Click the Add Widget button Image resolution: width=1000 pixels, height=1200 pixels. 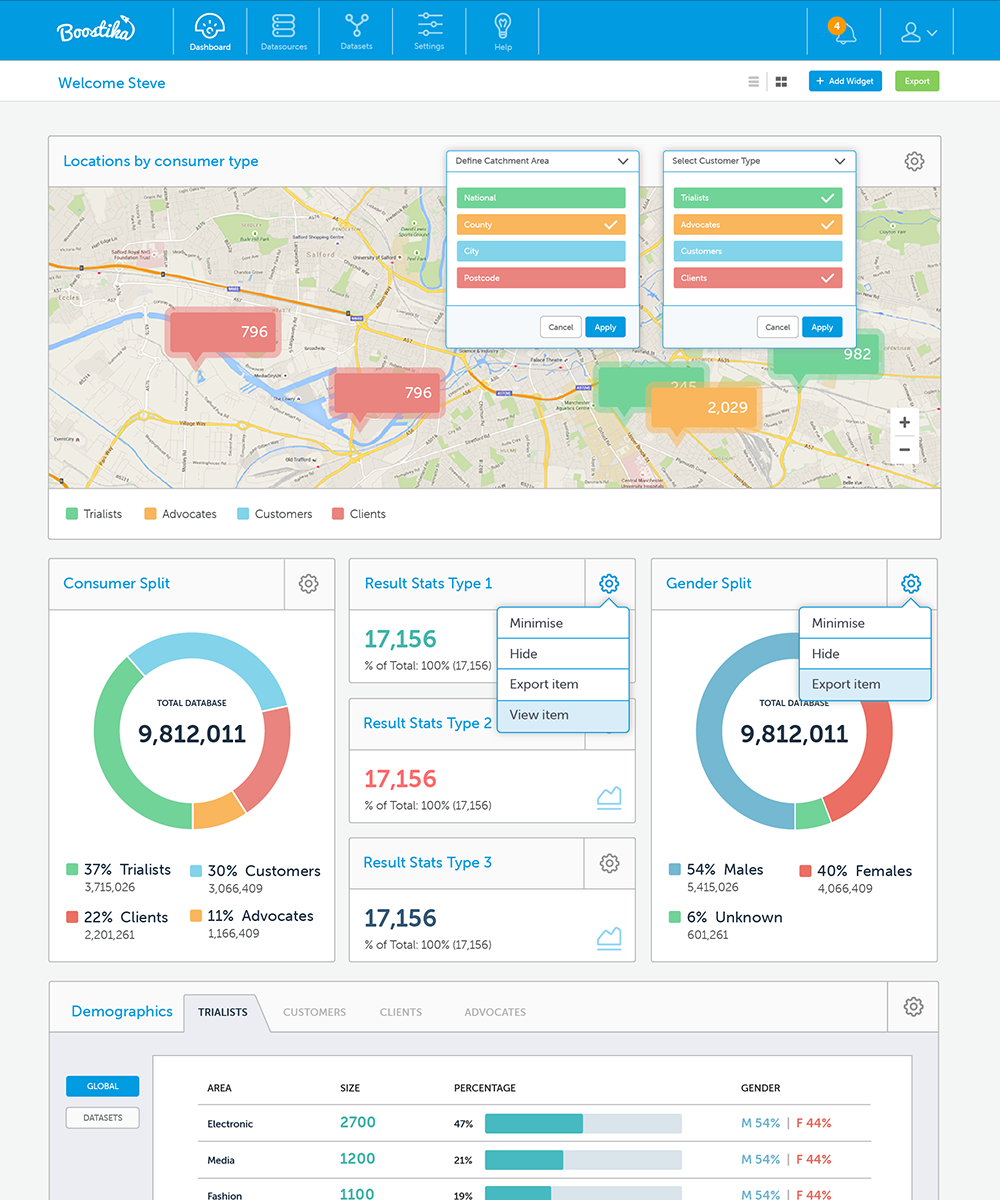click(x=845, y=81)
